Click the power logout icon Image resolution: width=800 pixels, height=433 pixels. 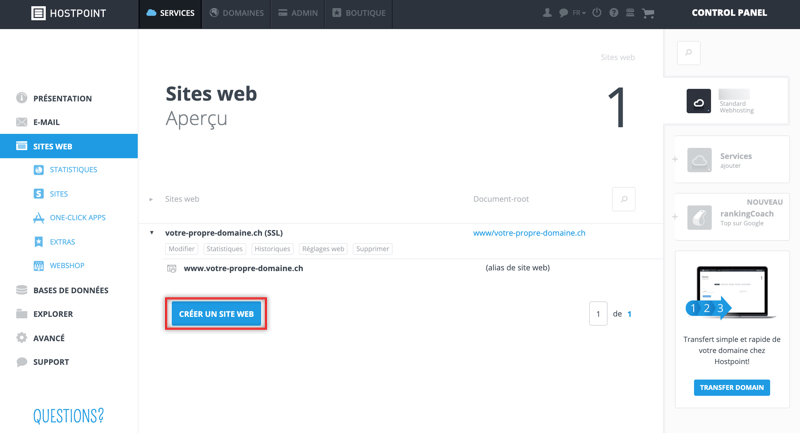pos(596,13)
